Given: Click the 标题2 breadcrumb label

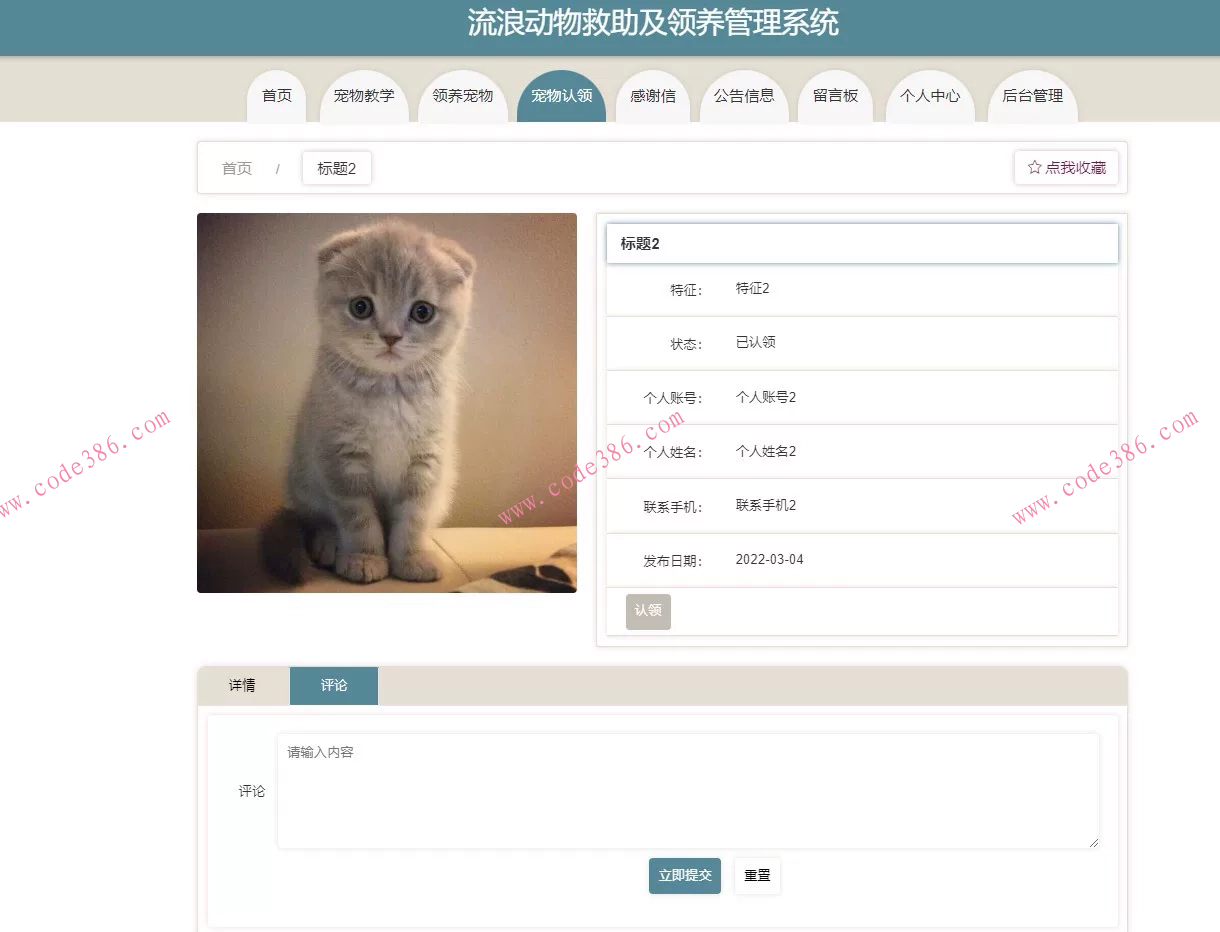Looking at the screenshot, I should [336, 168].
